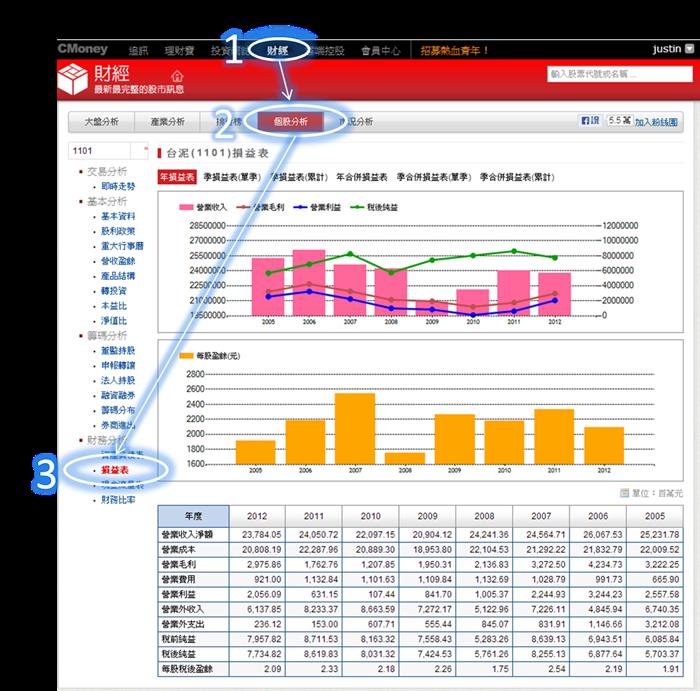The width and height of the screenshot is (700, 691).
Task: Focus the stock code search field
Action: (x=620, y=74)
